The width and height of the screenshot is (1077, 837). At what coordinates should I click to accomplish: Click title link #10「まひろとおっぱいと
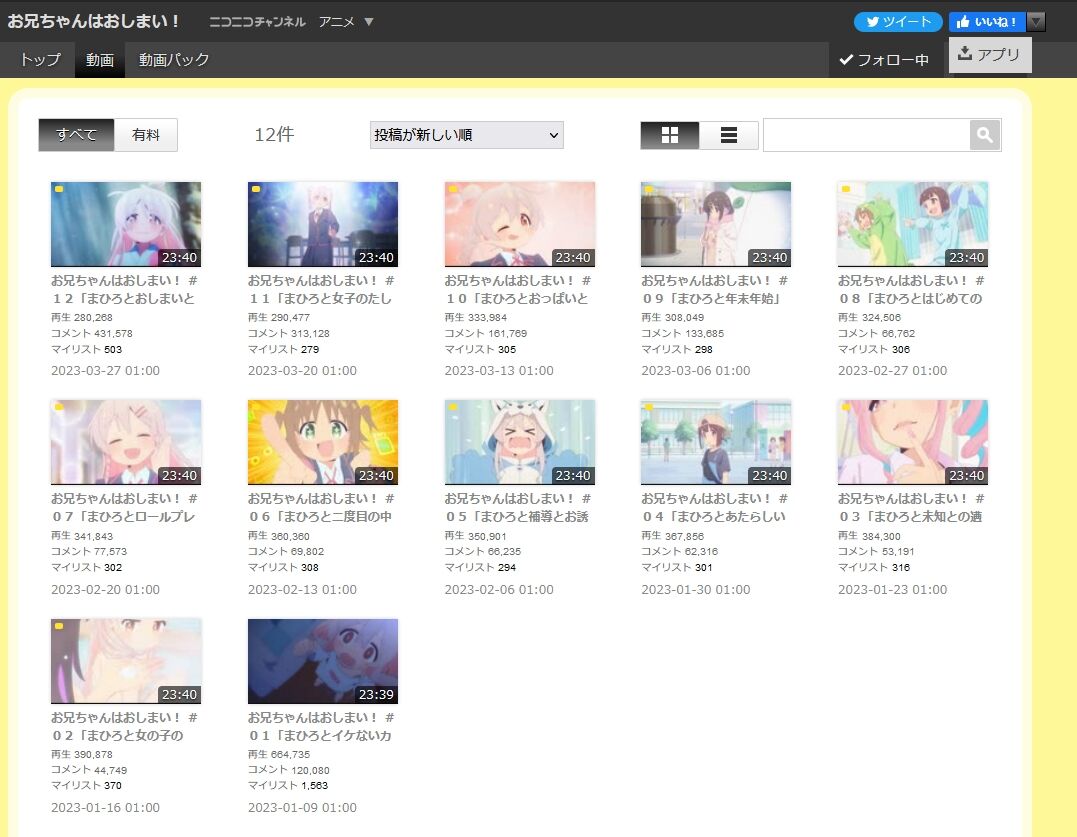[x=517, y=290]
